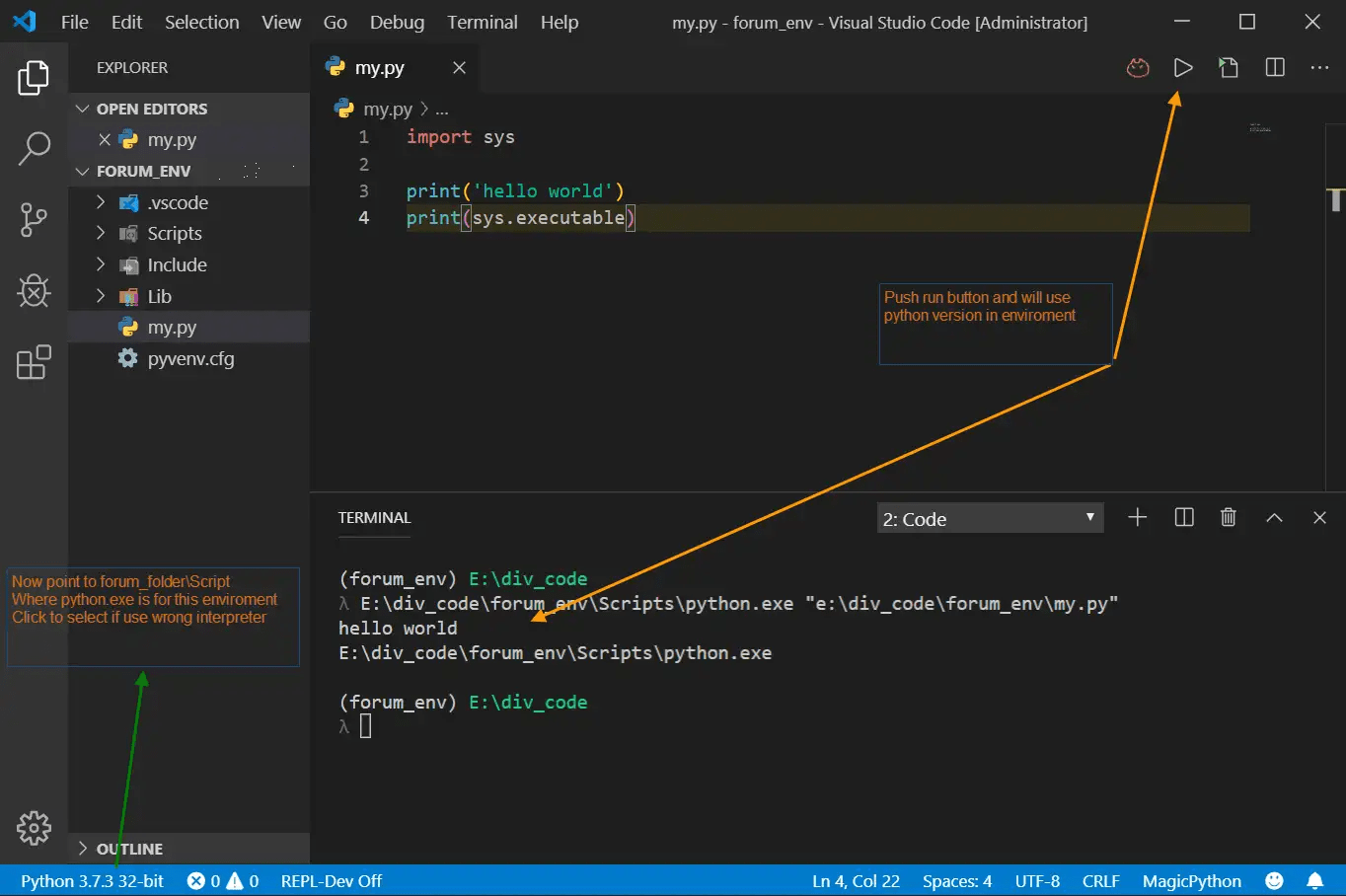Open notifications with the bell icon
The height and width of the screenshot is (896, 1346).
point(1315,880)
